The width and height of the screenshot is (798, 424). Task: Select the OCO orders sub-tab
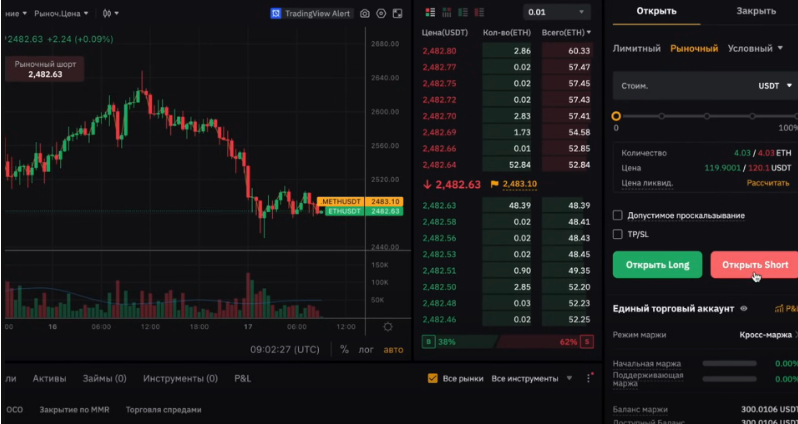click(x=15, y=410)
